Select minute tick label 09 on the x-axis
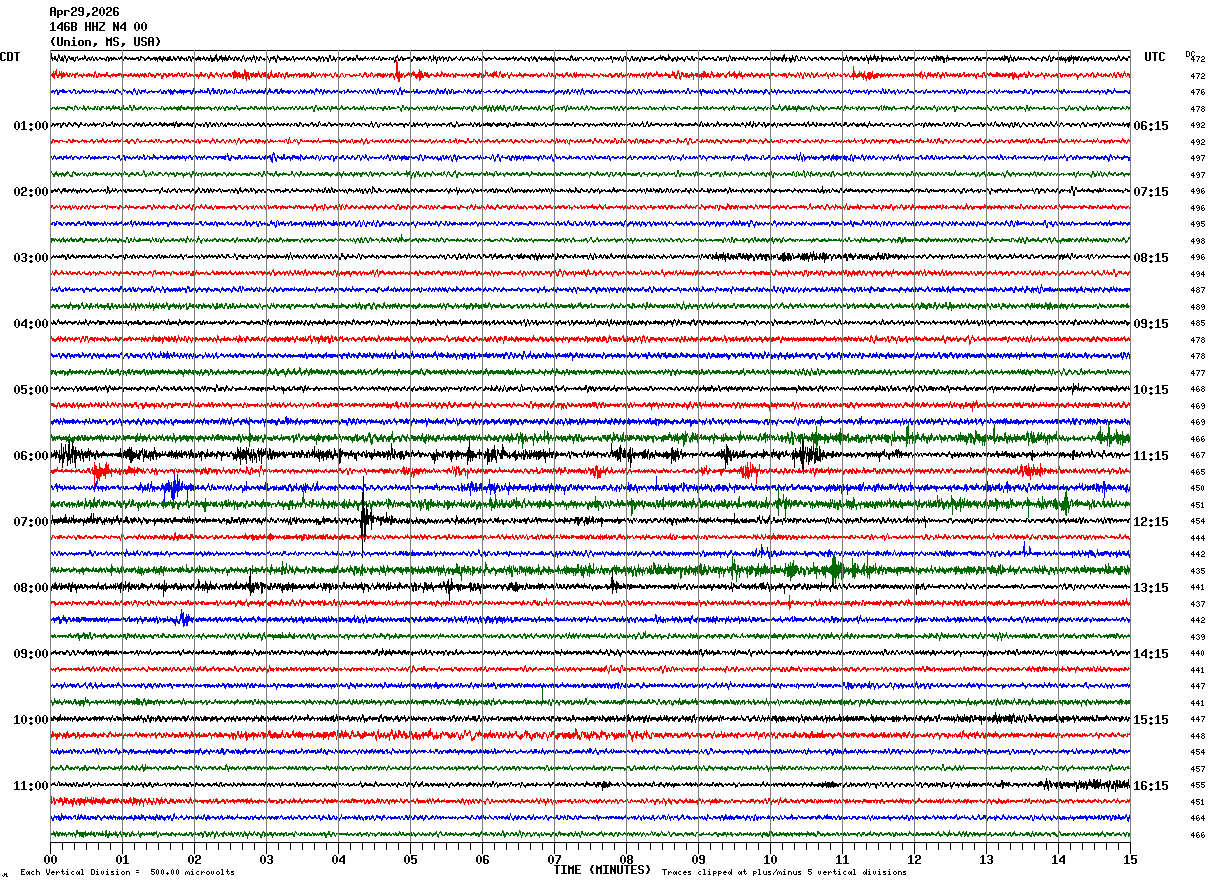1210x886 pixels. pos(698,859)
